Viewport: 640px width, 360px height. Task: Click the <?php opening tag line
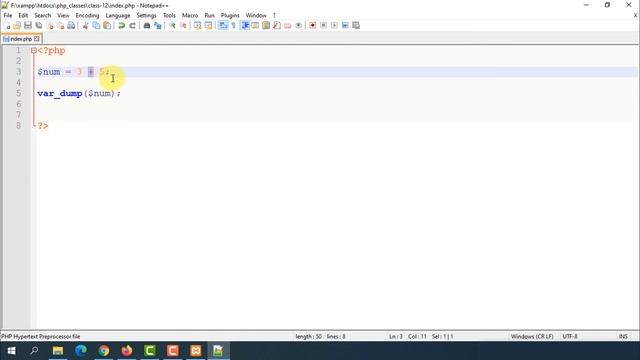(51, 51)
